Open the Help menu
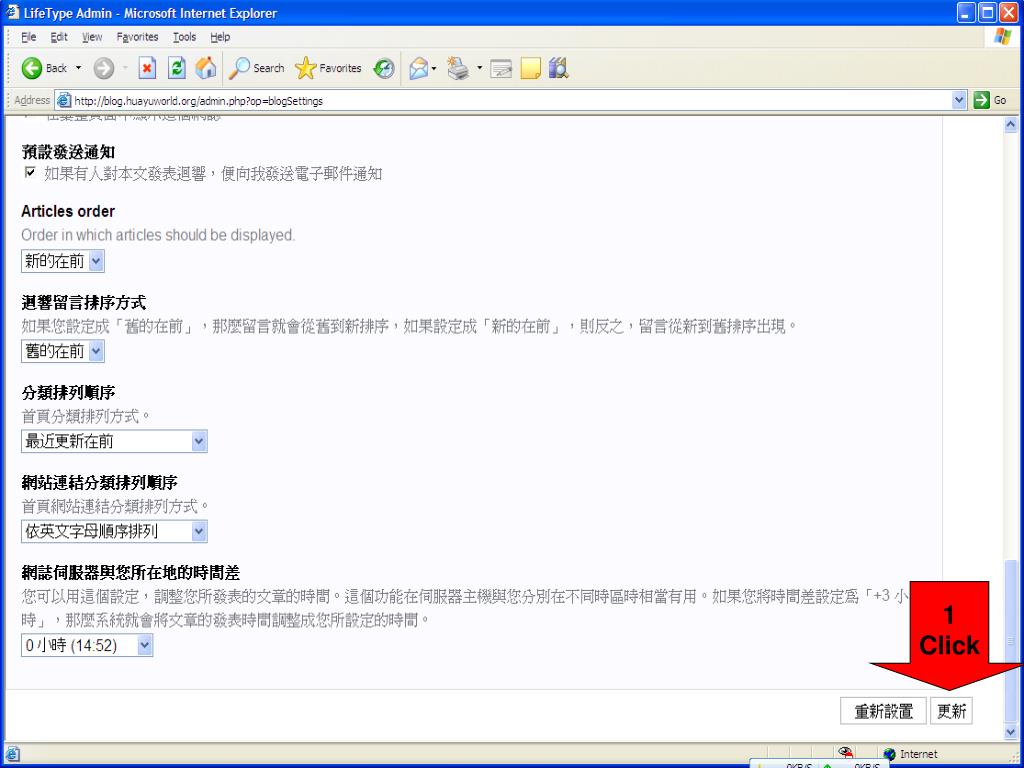 [220, 37]
